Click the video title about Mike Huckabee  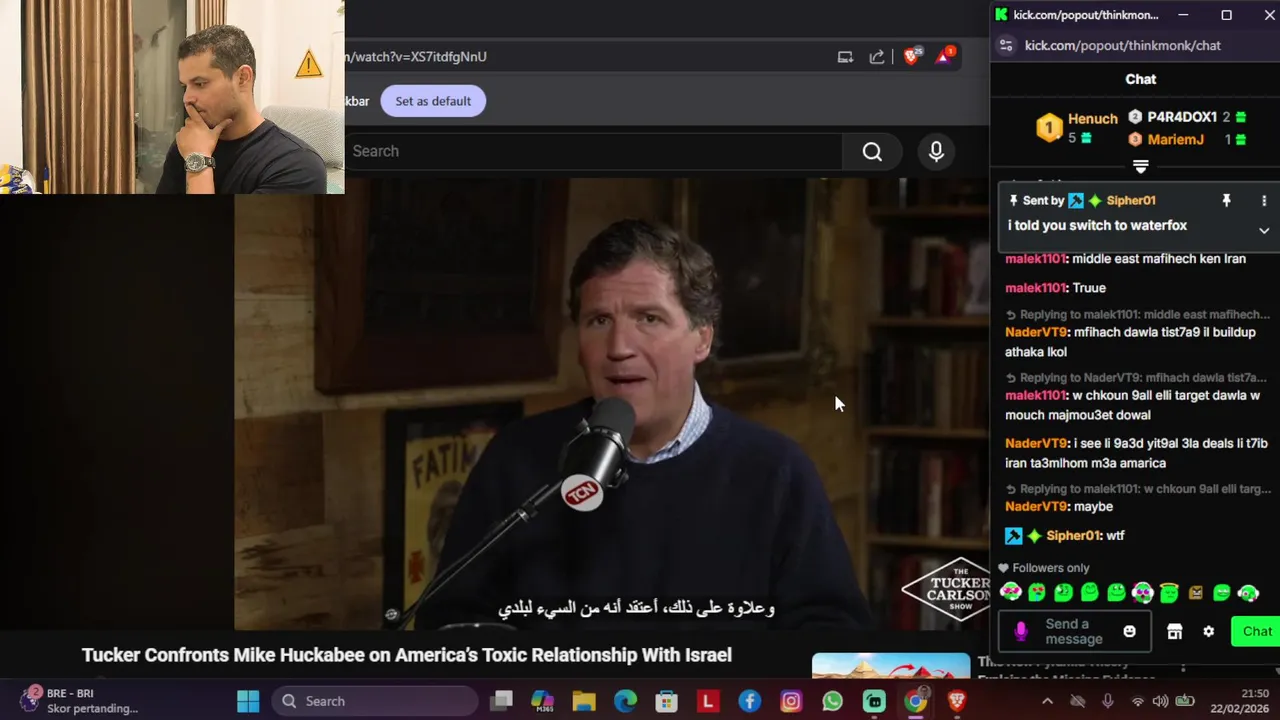[x=407, y=656]
